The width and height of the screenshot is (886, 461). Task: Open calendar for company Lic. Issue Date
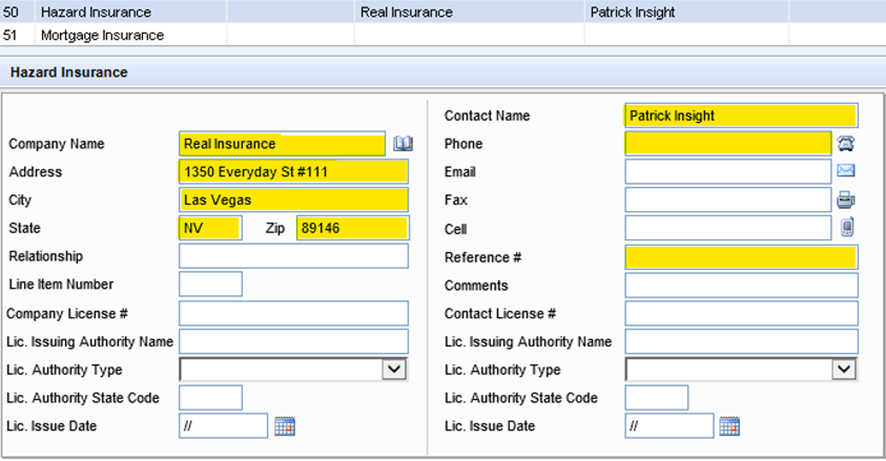point(285,426)
